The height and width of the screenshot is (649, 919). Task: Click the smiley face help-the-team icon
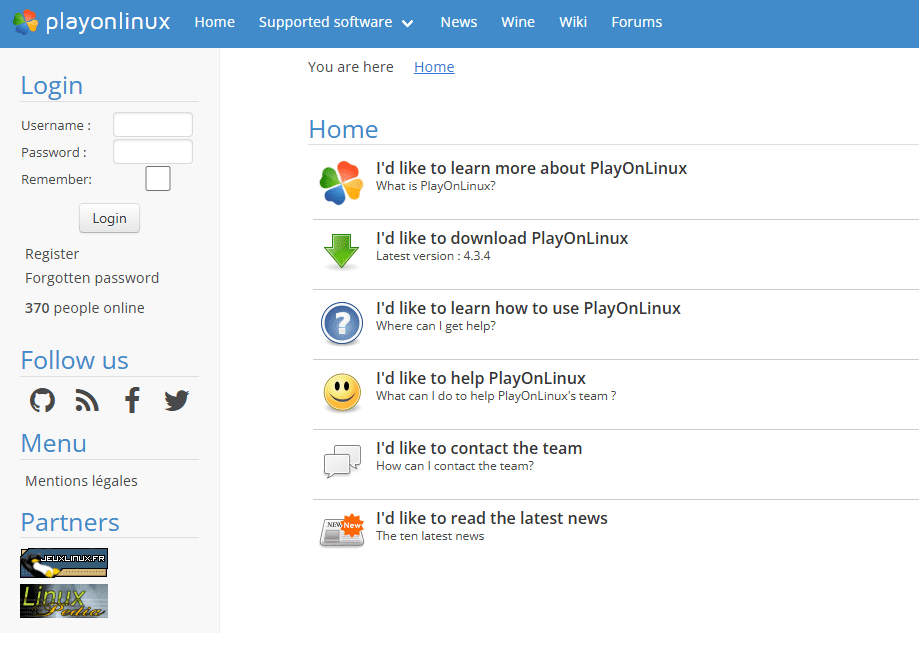point(341,393)
